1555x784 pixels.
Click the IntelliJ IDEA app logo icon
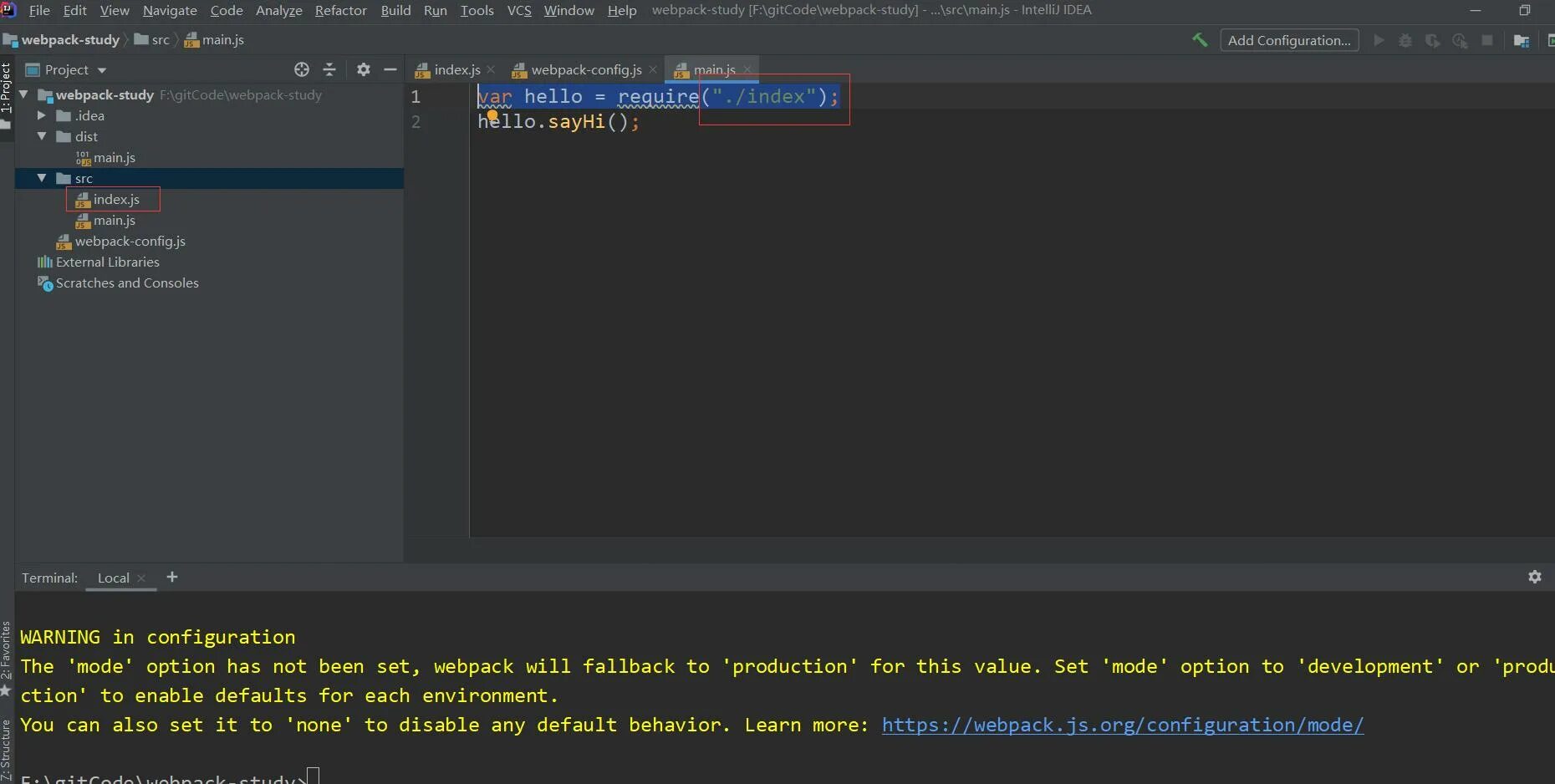(8, 10)
